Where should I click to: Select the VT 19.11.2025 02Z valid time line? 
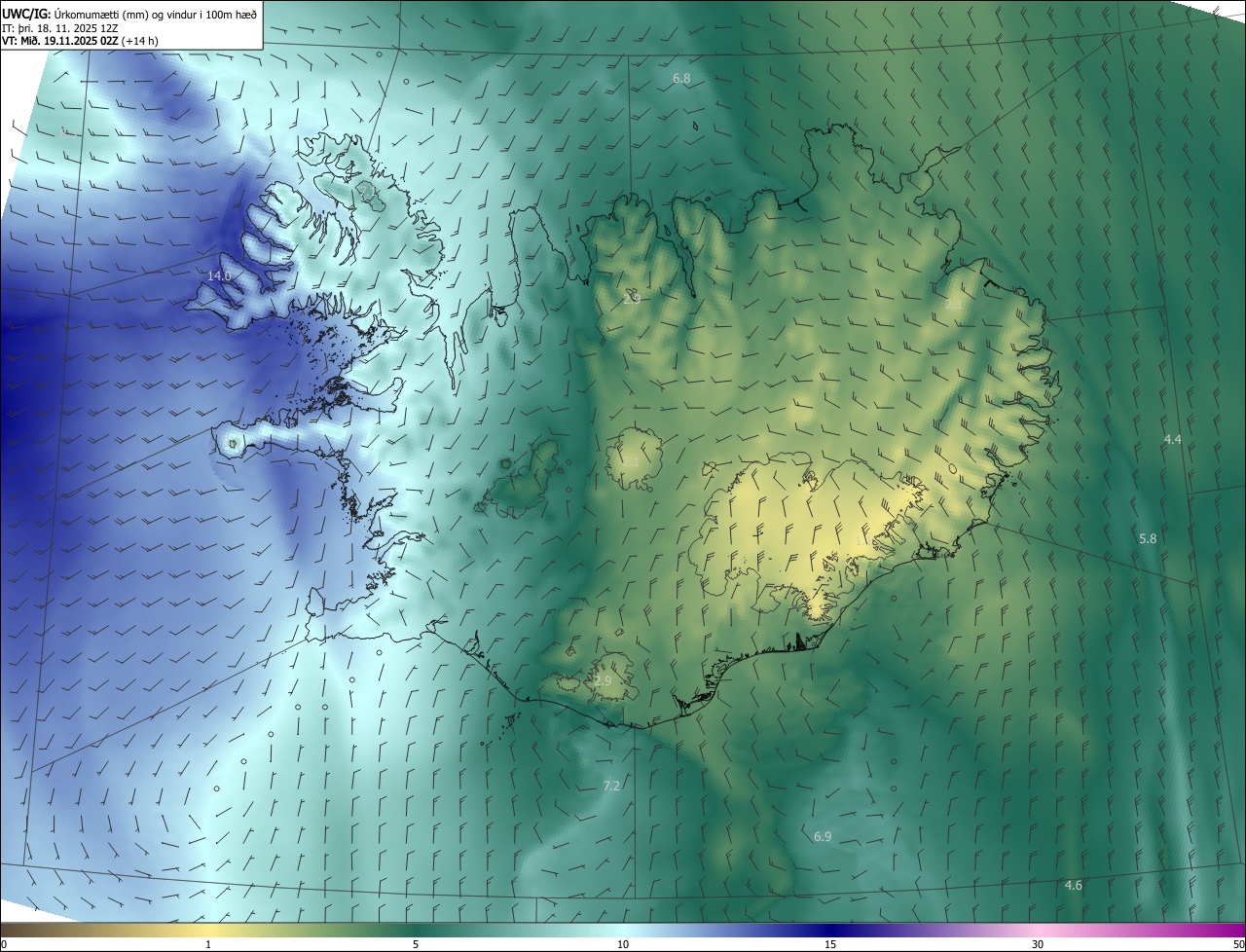(x=81, y=41)
